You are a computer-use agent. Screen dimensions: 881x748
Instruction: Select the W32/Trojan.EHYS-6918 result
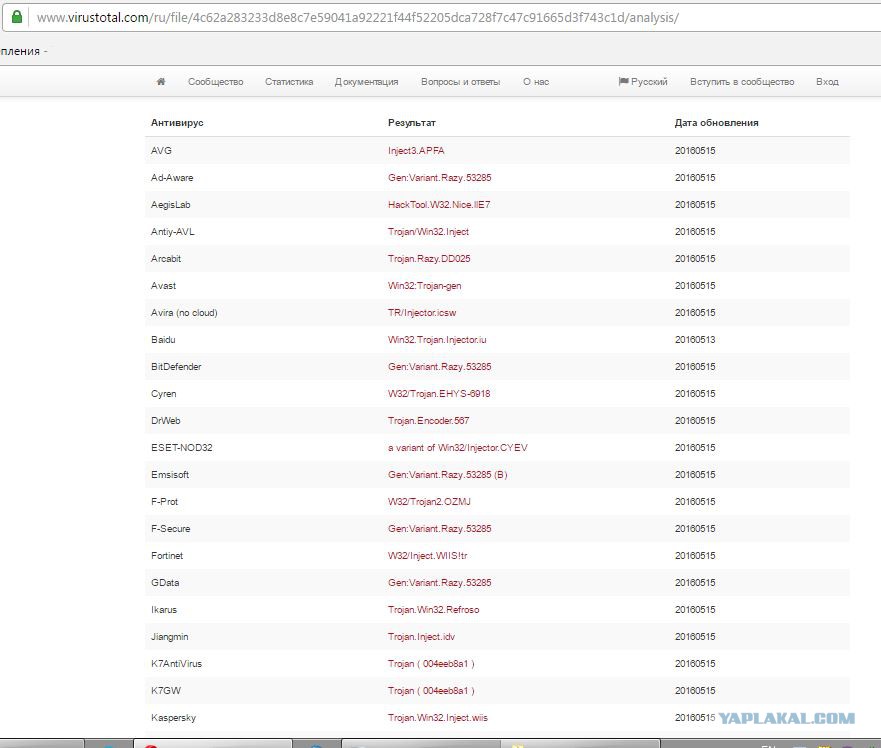439,393
